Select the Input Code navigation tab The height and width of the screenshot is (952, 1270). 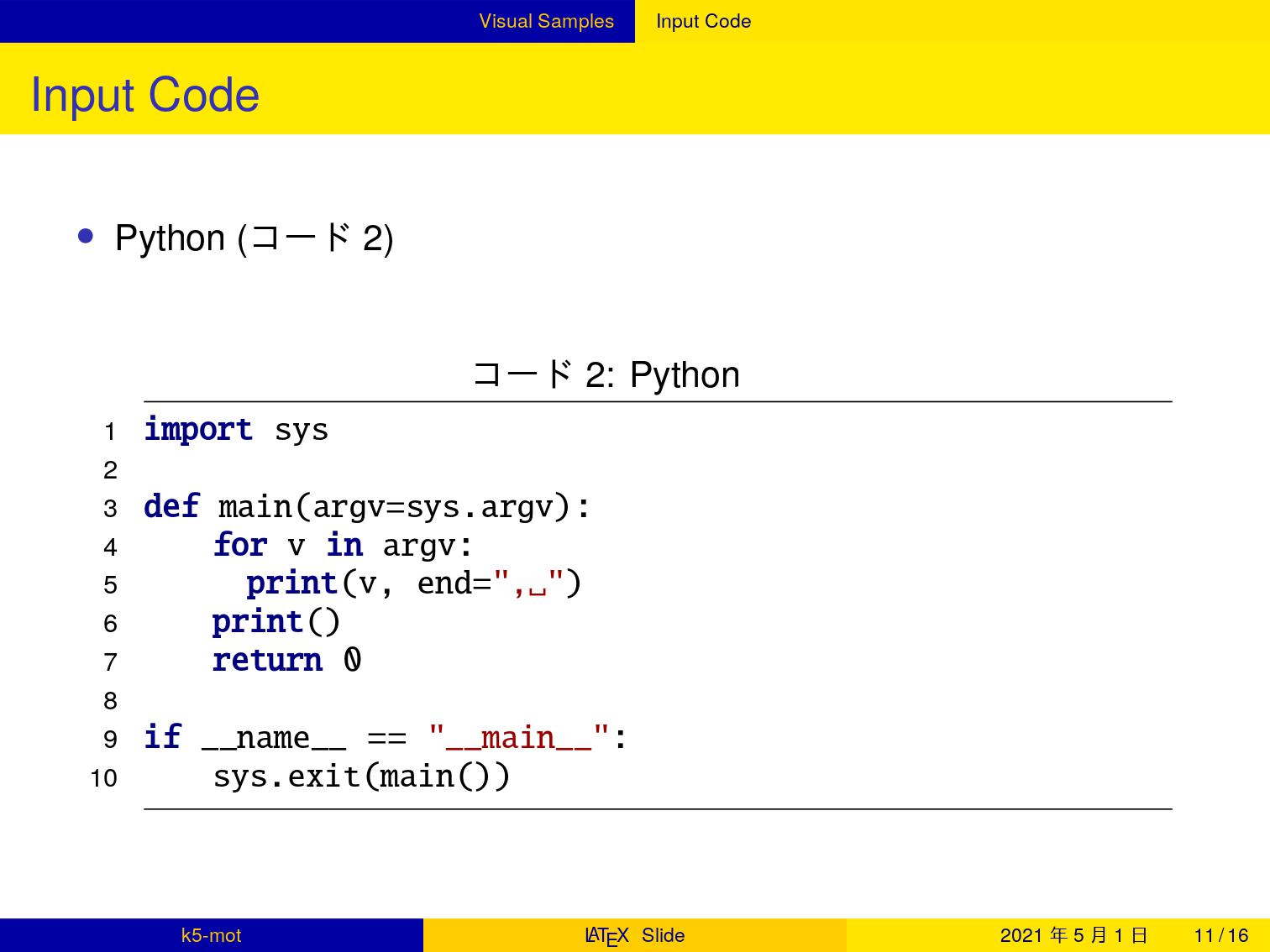pyautogui.click(x=703, y=21)
